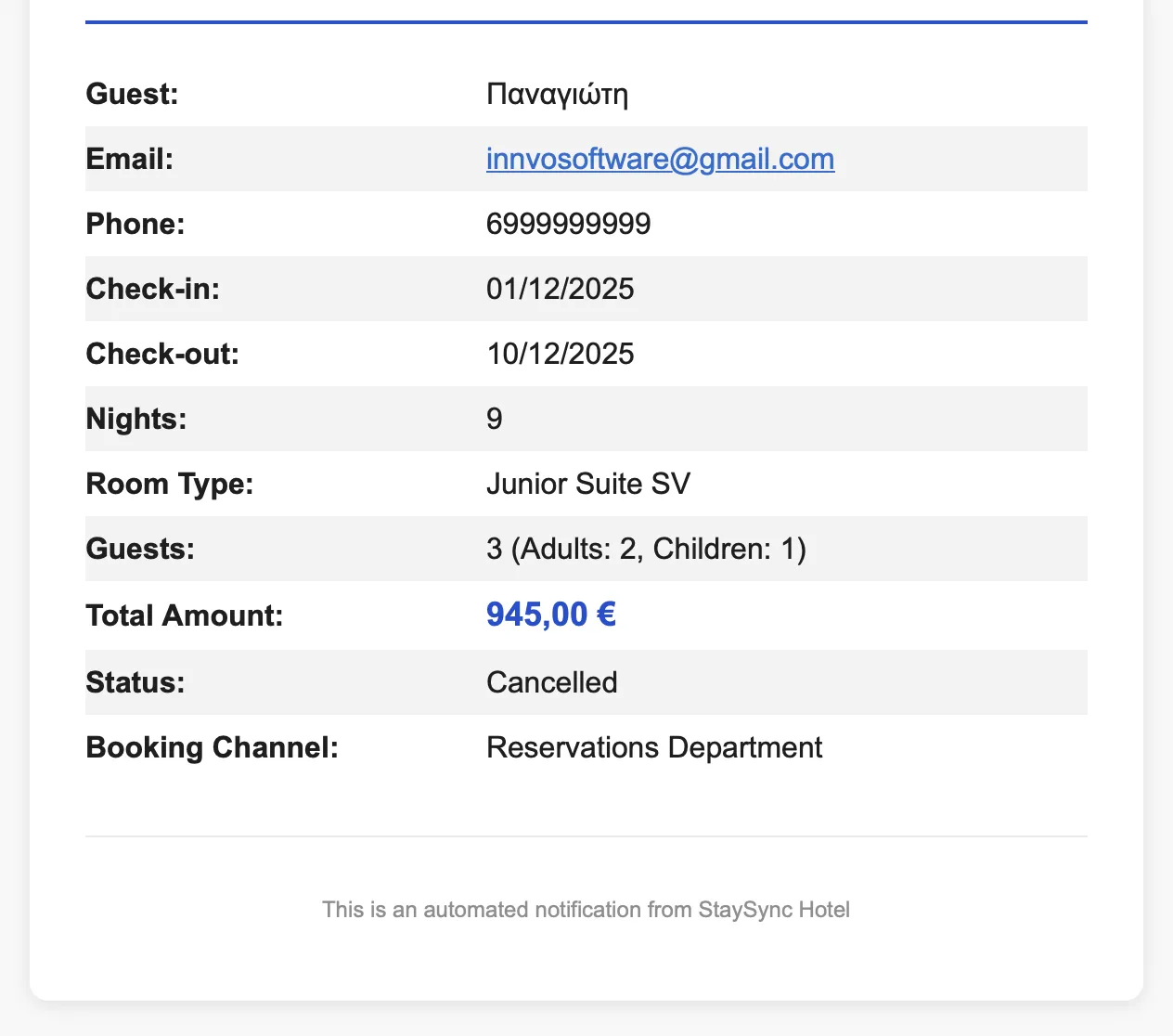
Task: Click the nights value 9
Action: pyautogui.click(x=495, y=419)
